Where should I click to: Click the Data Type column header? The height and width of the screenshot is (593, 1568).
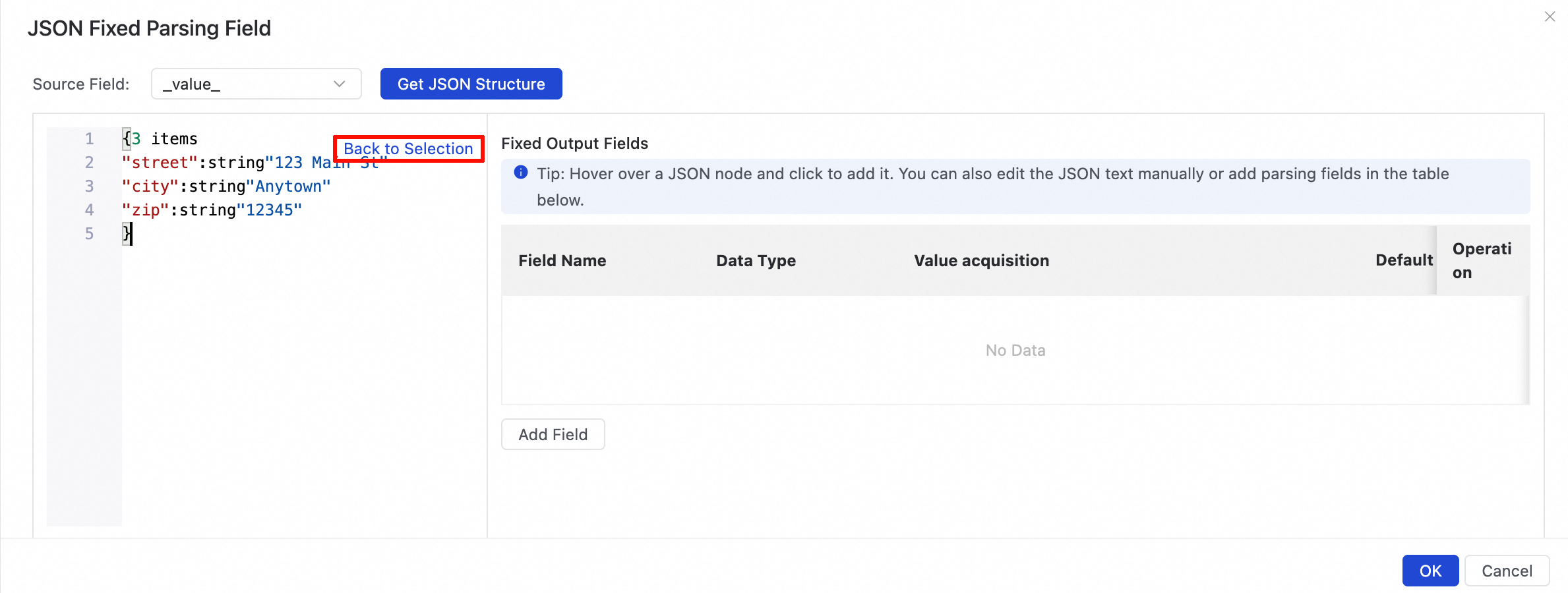tap(756, 261)
